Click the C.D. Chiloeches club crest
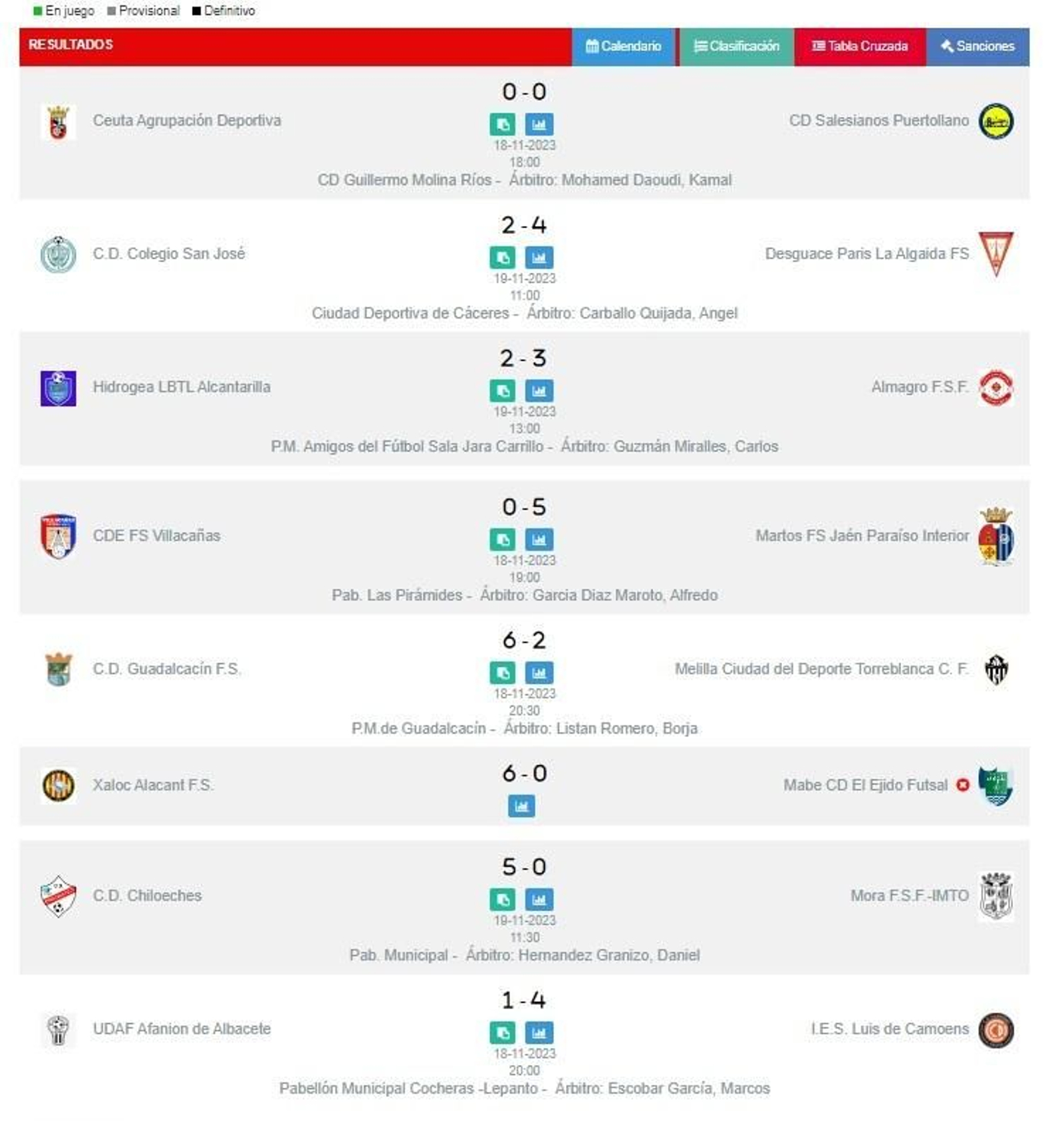Image resolution: width=1064 pixels, height=1121 pixels. click(57, 896)
